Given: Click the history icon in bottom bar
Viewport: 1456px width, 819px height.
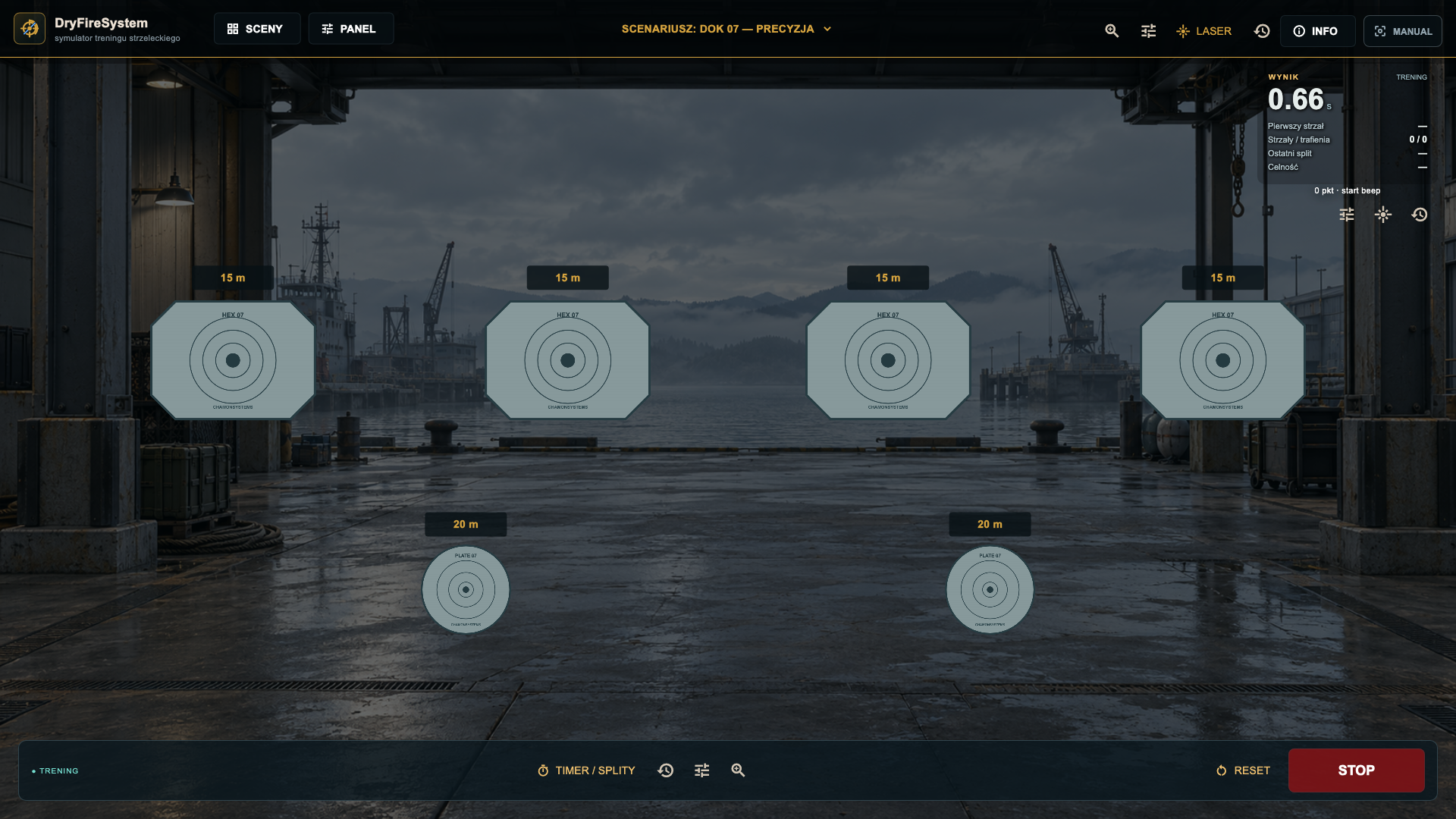Looking at the screenshot, I should click(x=666, y=770).
